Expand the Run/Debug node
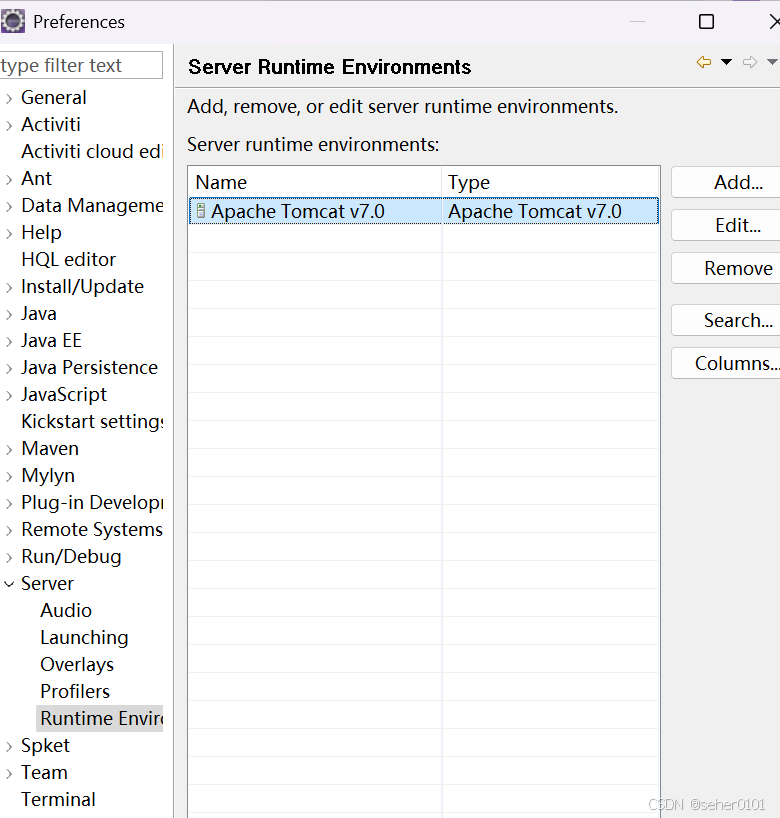The width and height of the screenshot is (780, 818). pyautogui.click(x=9, y=558)
